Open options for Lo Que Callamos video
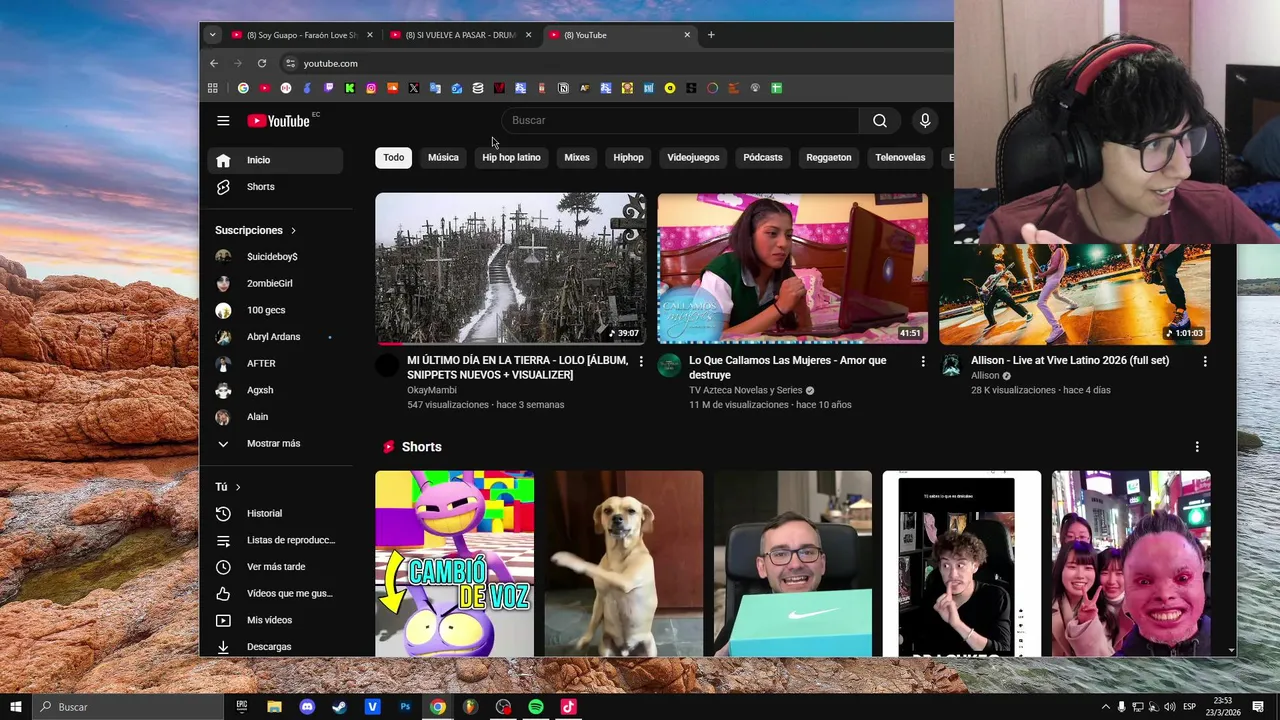Screen dimensions: 1280x720 point(923,361)
